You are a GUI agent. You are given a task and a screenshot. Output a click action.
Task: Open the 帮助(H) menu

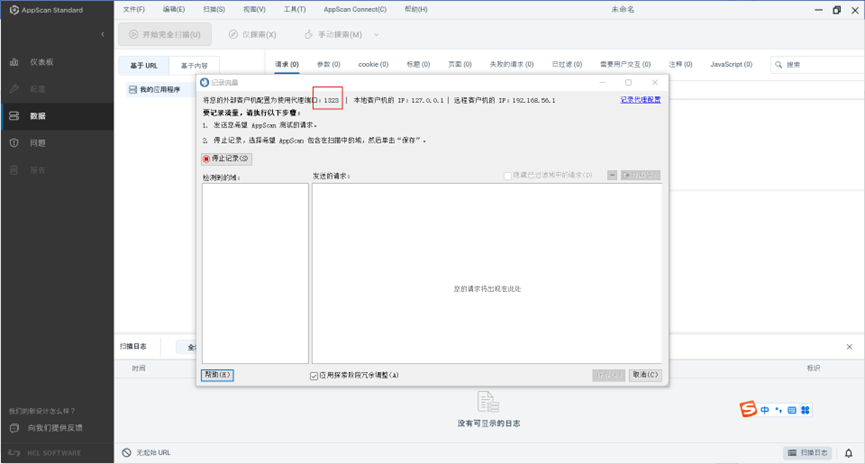416,9
